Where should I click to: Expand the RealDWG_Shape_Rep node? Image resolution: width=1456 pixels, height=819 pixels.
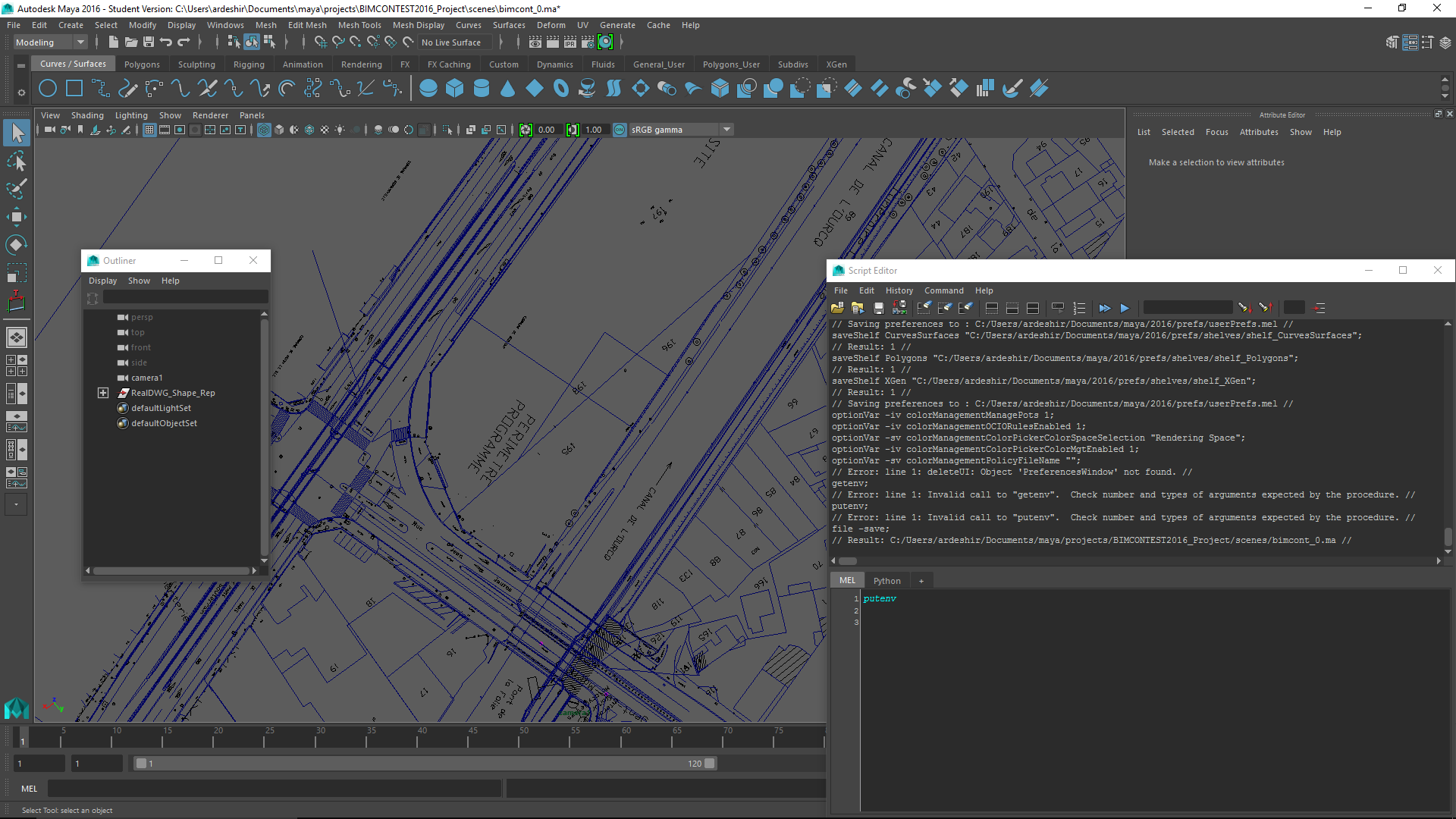[x=103, y=393]
